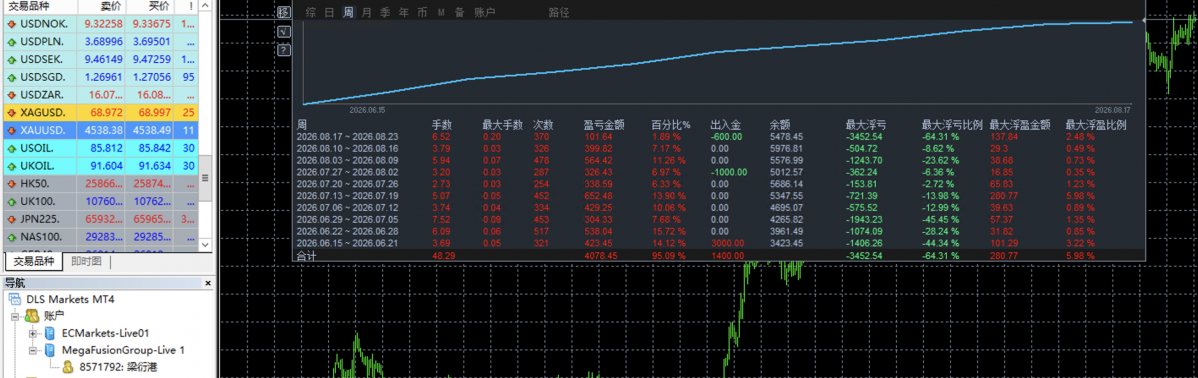Close the 导航 navigator panel
Image resolution: width=1198 pixels, height=378 pixels.
[x=208, y=283]
